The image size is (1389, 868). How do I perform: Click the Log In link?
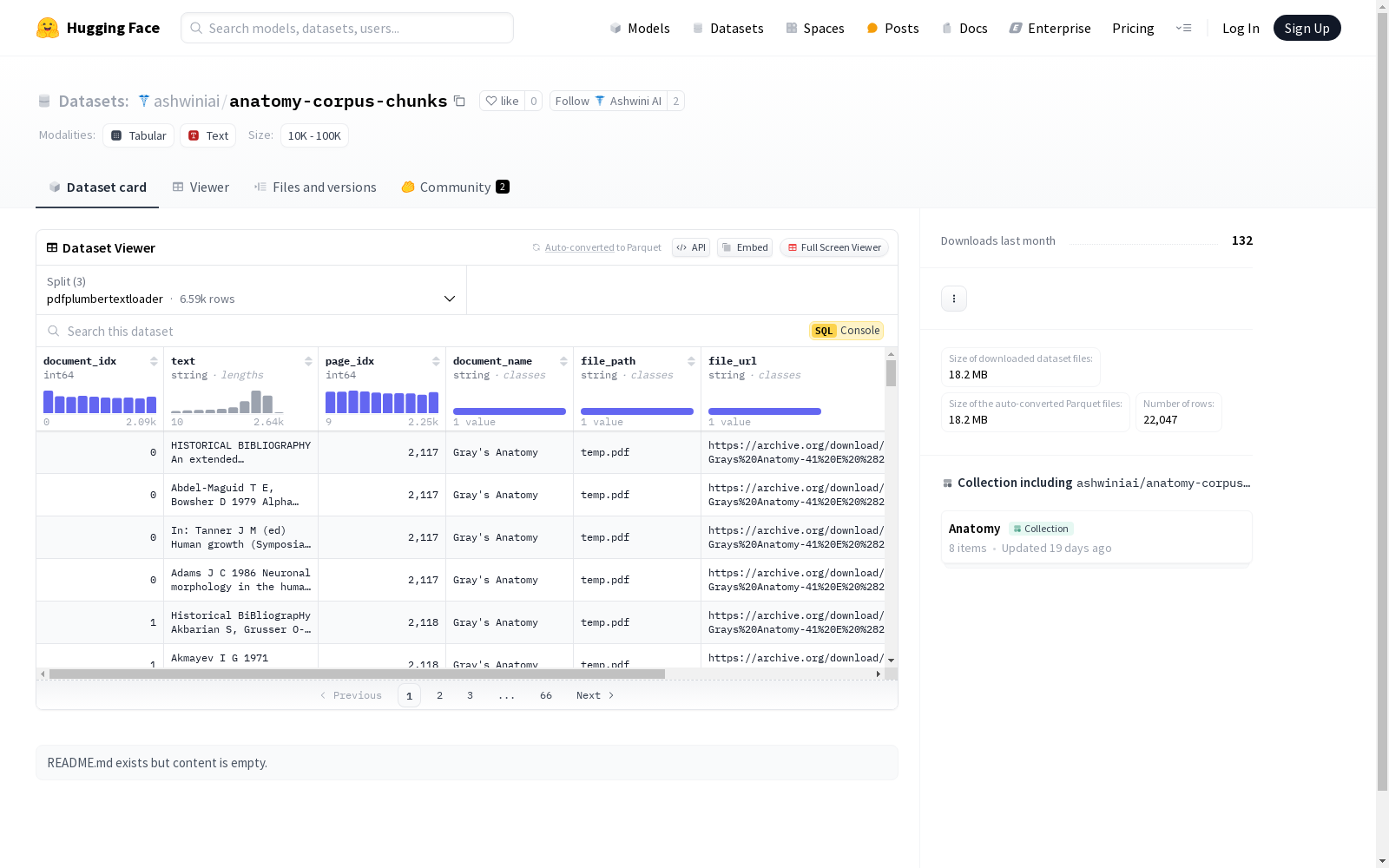(1241, 28)
